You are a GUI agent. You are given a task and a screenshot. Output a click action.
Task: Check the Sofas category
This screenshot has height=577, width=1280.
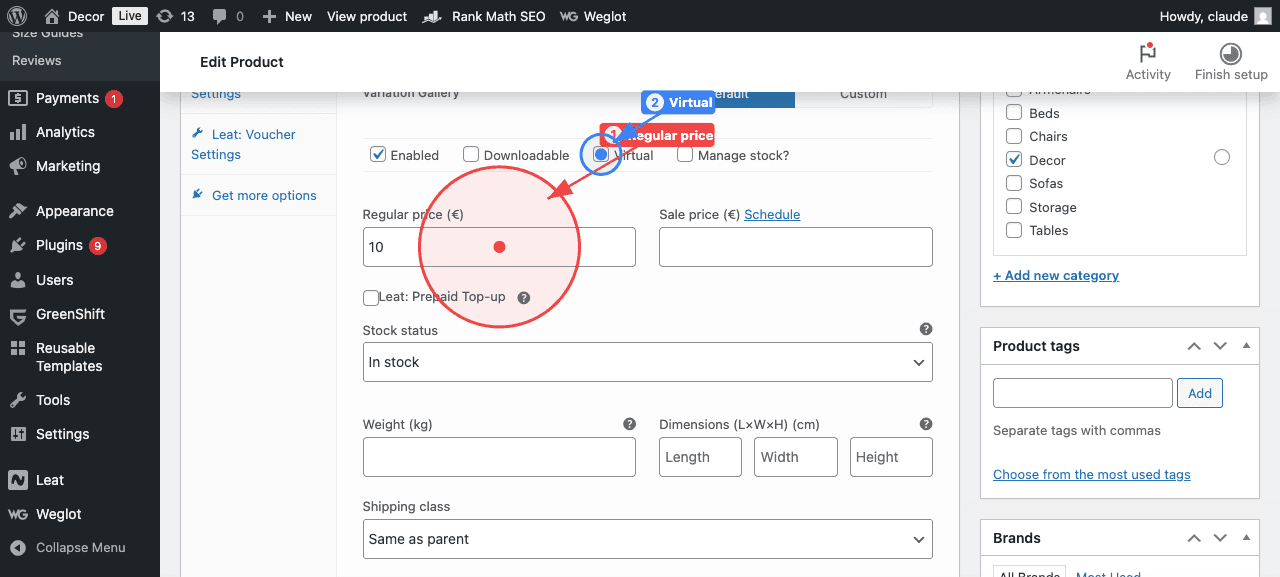point(1014,183)
